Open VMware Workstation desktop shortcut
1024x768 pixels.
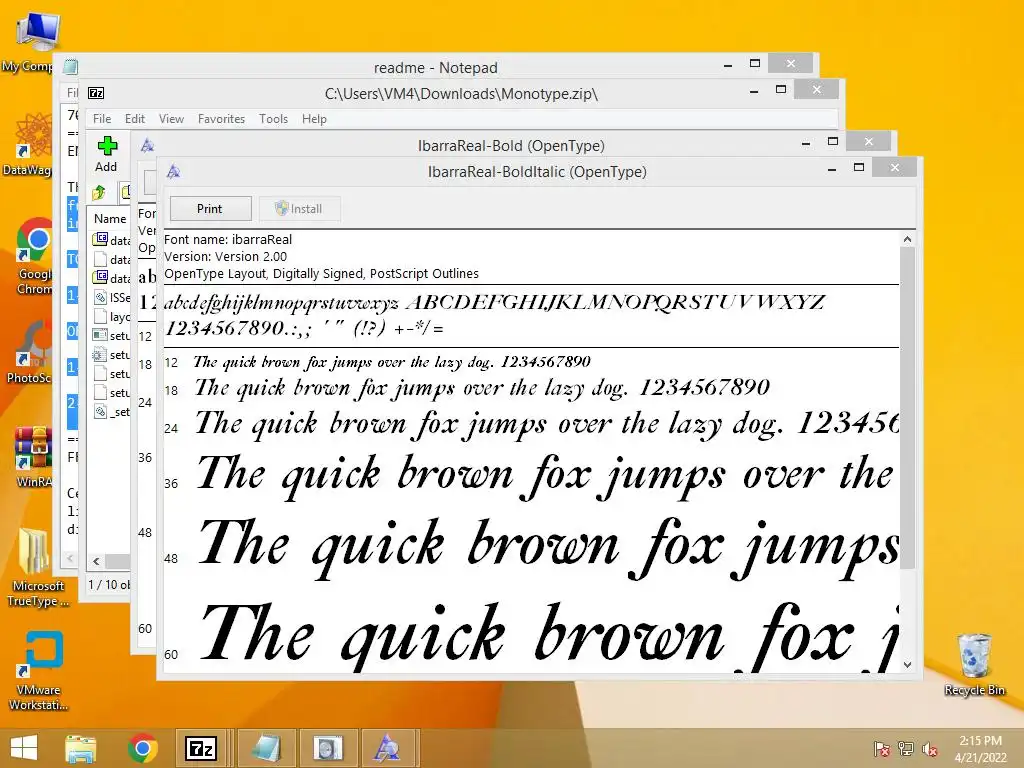click(x=38, y=671)
